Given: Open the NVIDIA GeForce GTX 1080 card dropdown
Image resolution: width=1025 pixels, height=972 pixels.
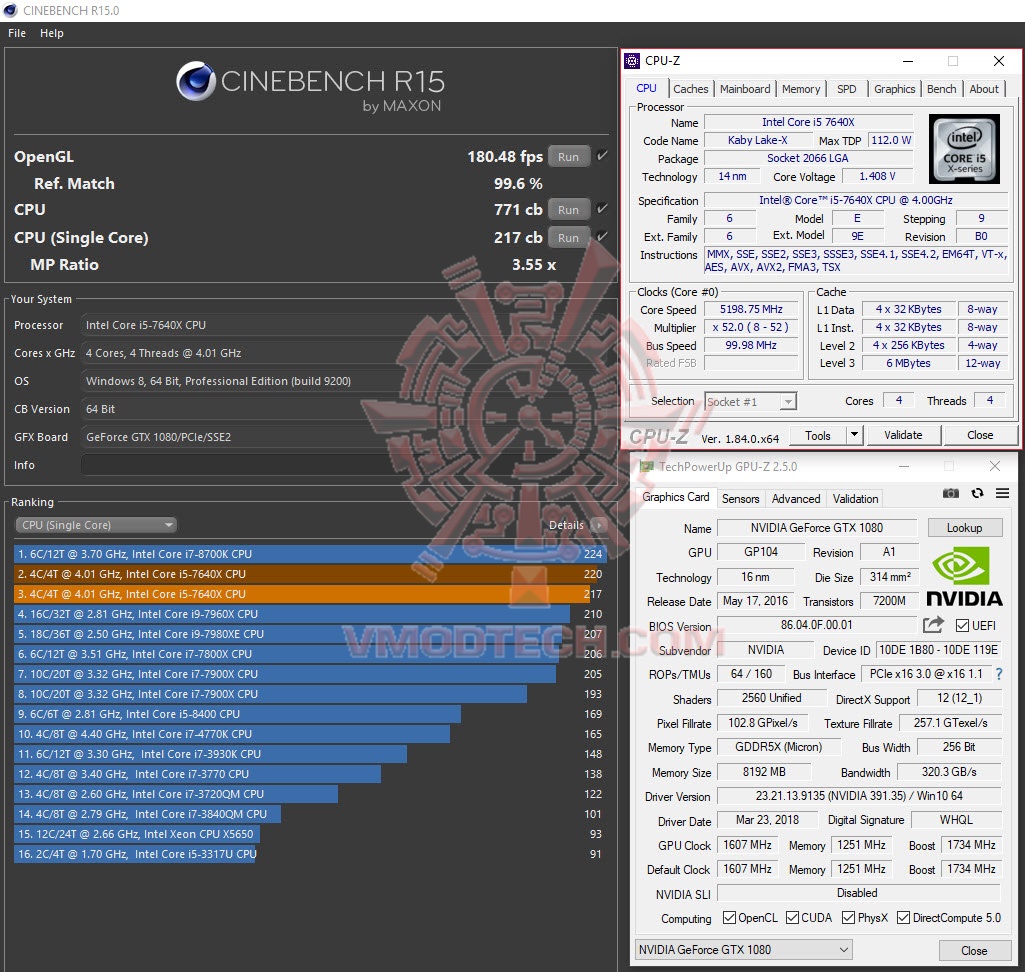Looking at the screenshot, I should [743, 949].
